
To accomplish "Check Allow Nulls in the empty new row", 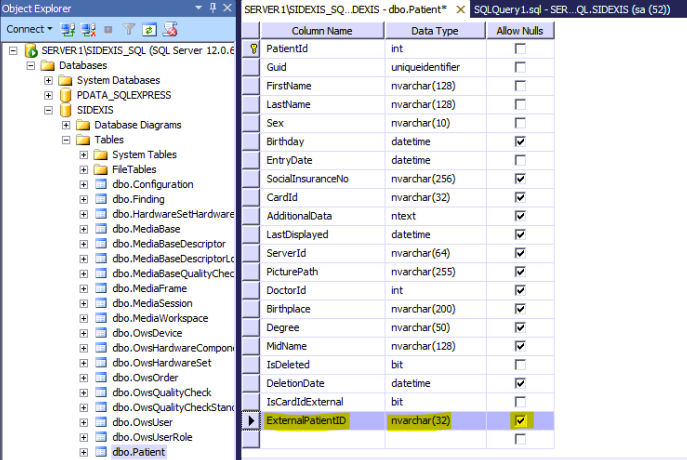I will tap(520, 439).
